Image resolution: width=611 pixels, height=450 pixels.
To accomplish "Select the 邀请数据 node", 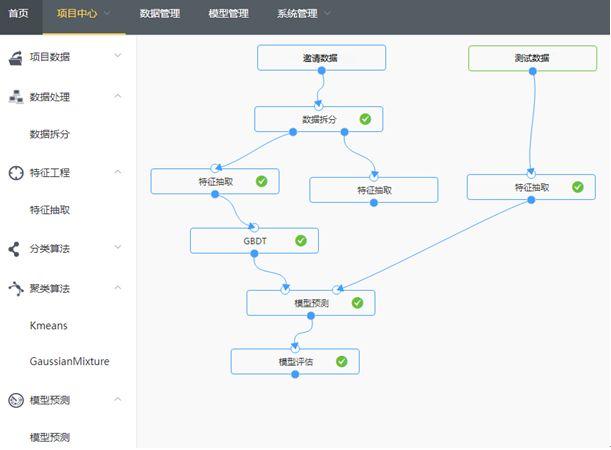I will click(321, 58).
